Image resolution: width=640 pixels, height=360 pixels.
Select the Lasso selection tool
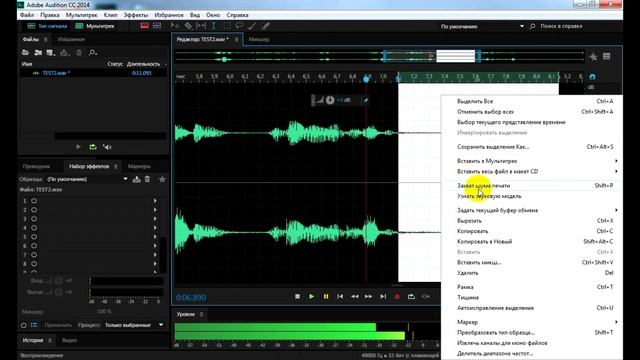click(x=239, y=26)
